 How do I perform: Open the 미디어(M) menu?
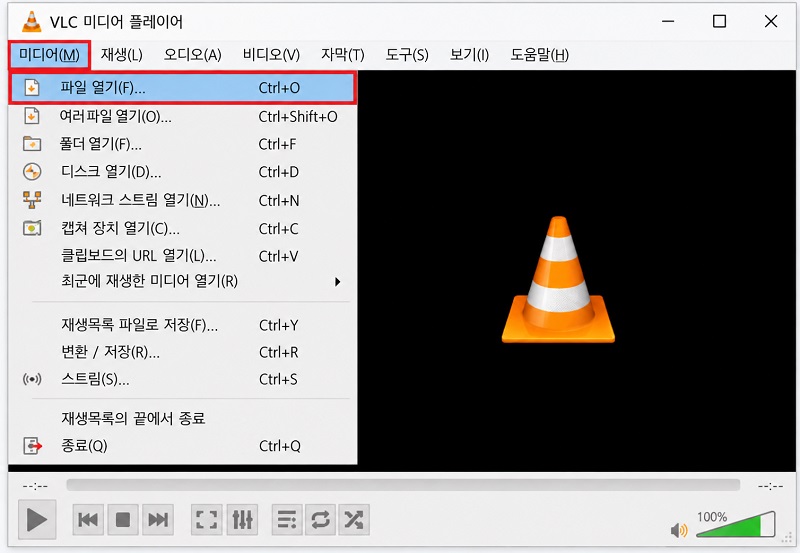[49, 55]
